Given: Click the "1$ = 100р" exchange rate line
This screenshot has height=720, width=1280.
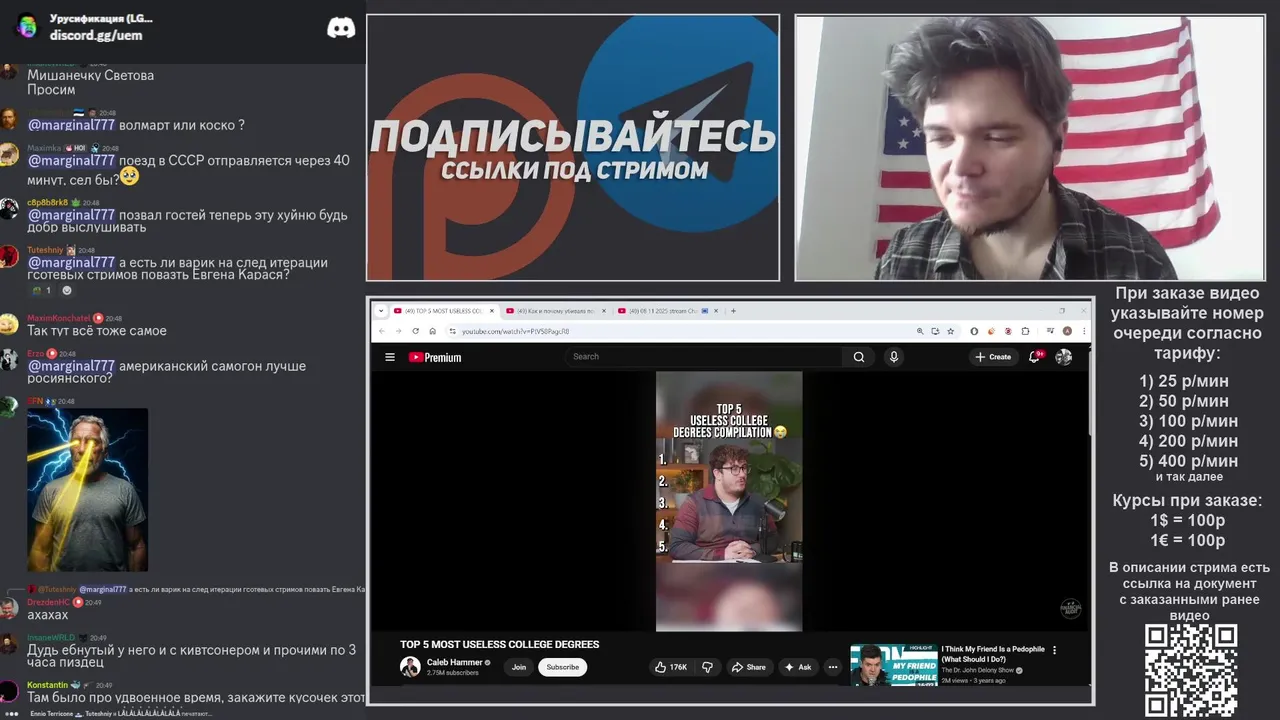Looking at the screenshot, I should click(x=1188, y=520).
